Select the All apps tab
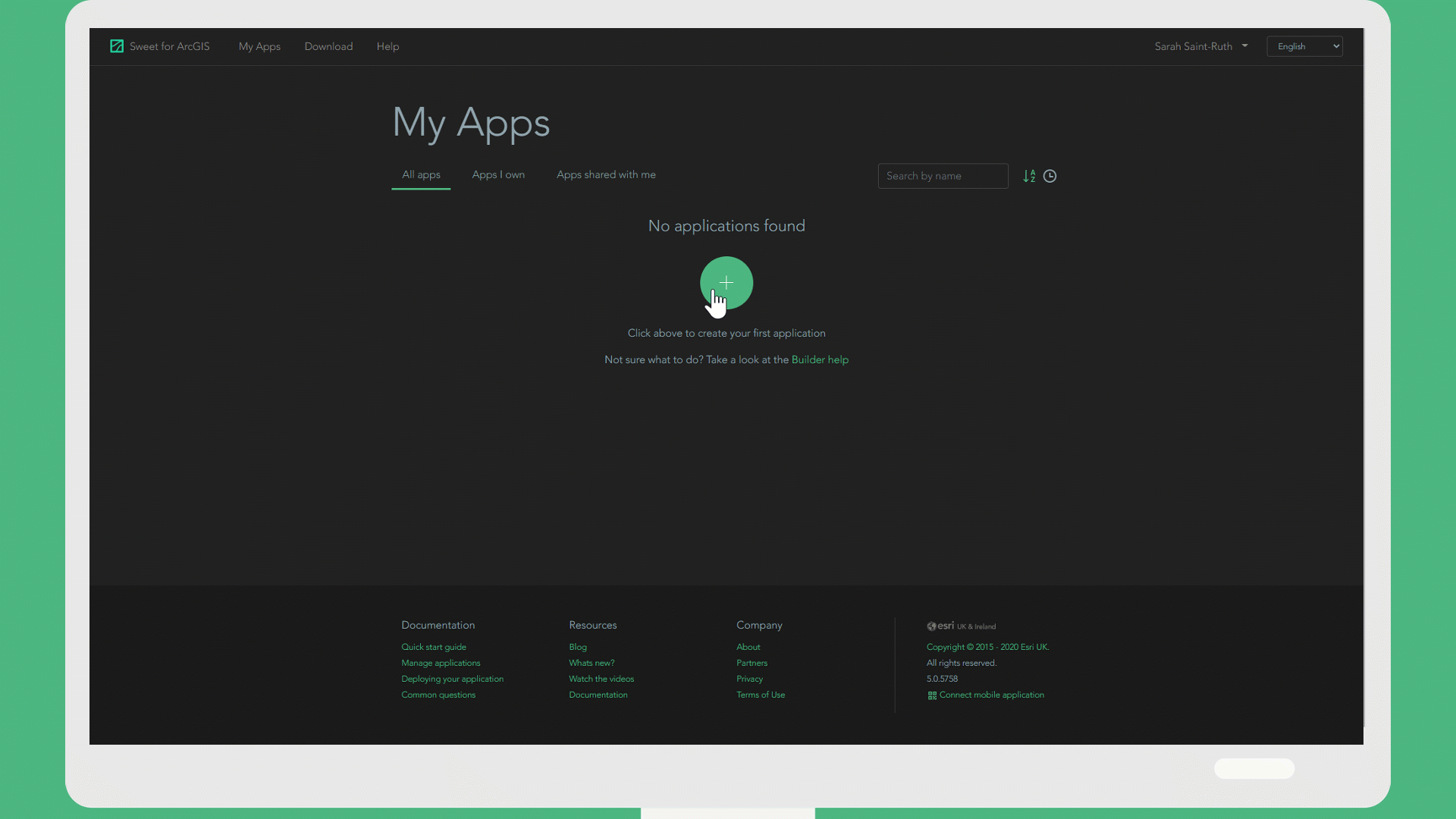Screen dimensions: 1456x819 (x=421, y=174)
